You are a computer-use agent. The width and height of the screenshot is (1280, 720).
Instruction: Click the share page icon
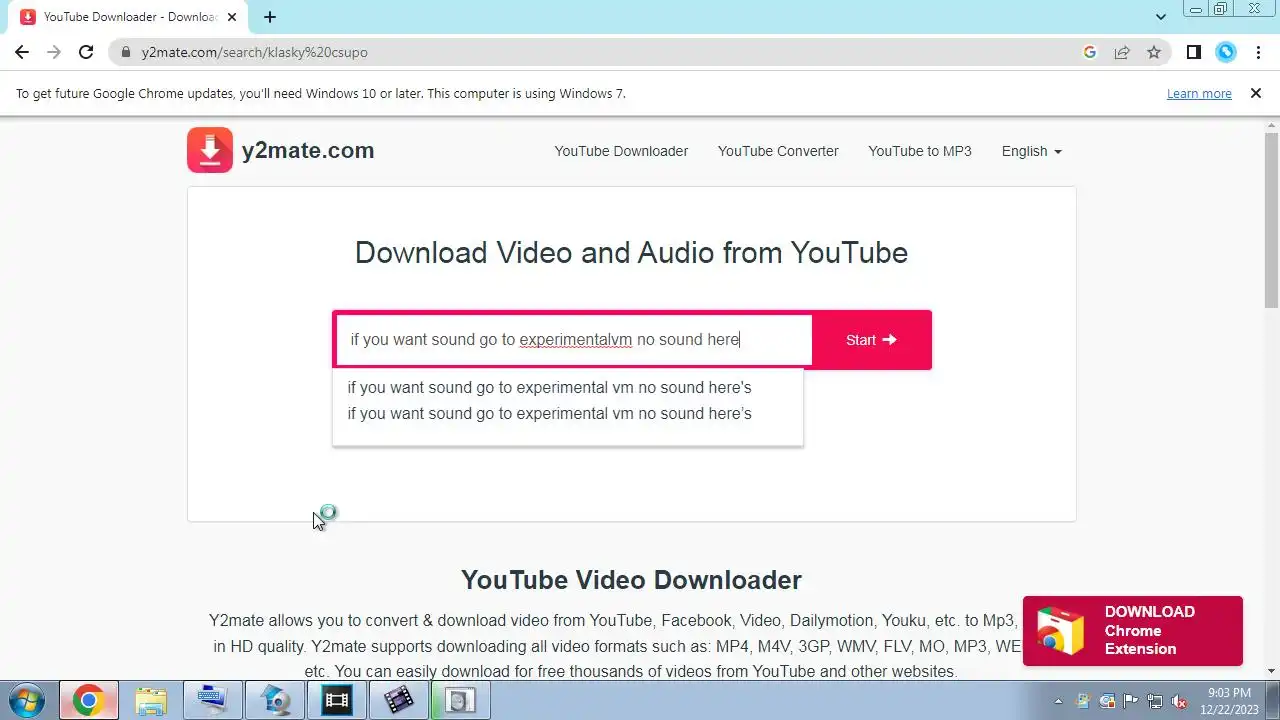[1122, 52]
